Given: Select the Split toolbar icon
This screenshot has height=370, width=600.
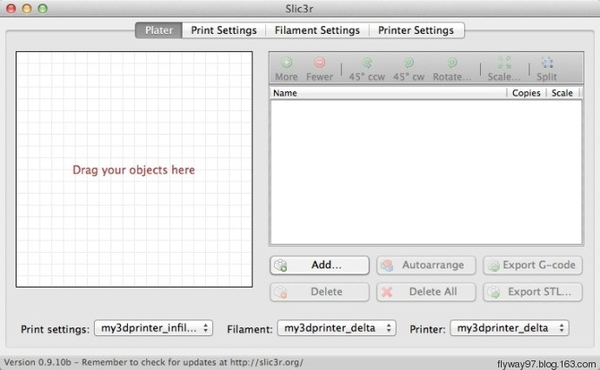Looking at the screenshot, I should [547, 62].
